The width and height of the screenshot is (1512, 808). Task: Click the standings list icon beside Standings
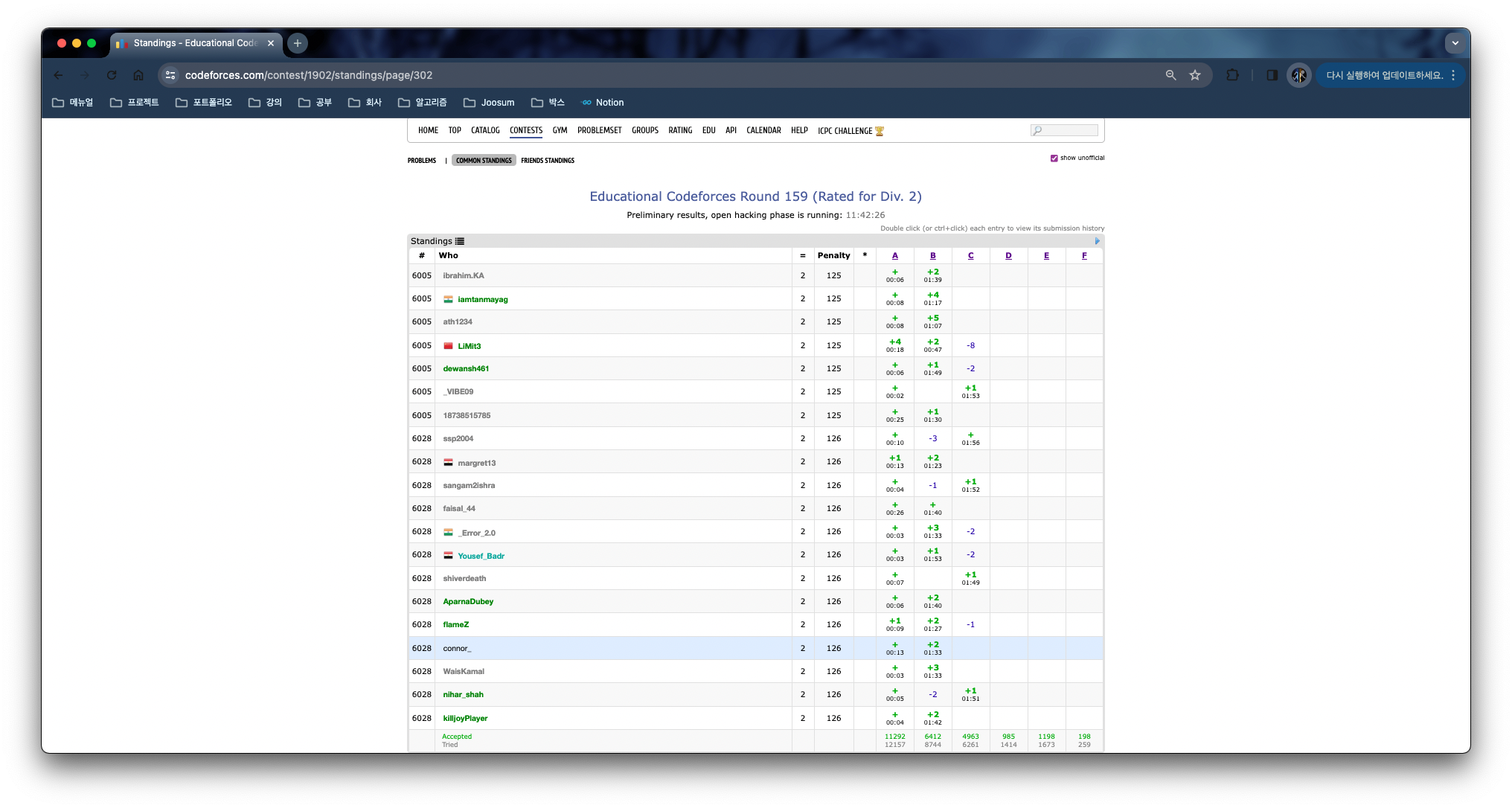[460, 241]
